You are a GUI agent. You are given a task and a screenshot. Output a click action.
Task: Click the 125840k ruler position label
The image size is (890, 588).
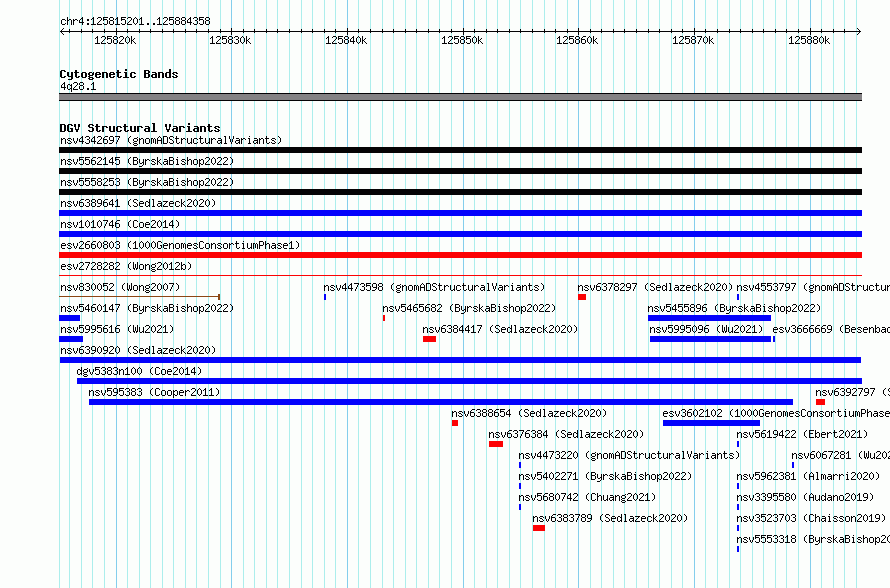click(346, 40)
